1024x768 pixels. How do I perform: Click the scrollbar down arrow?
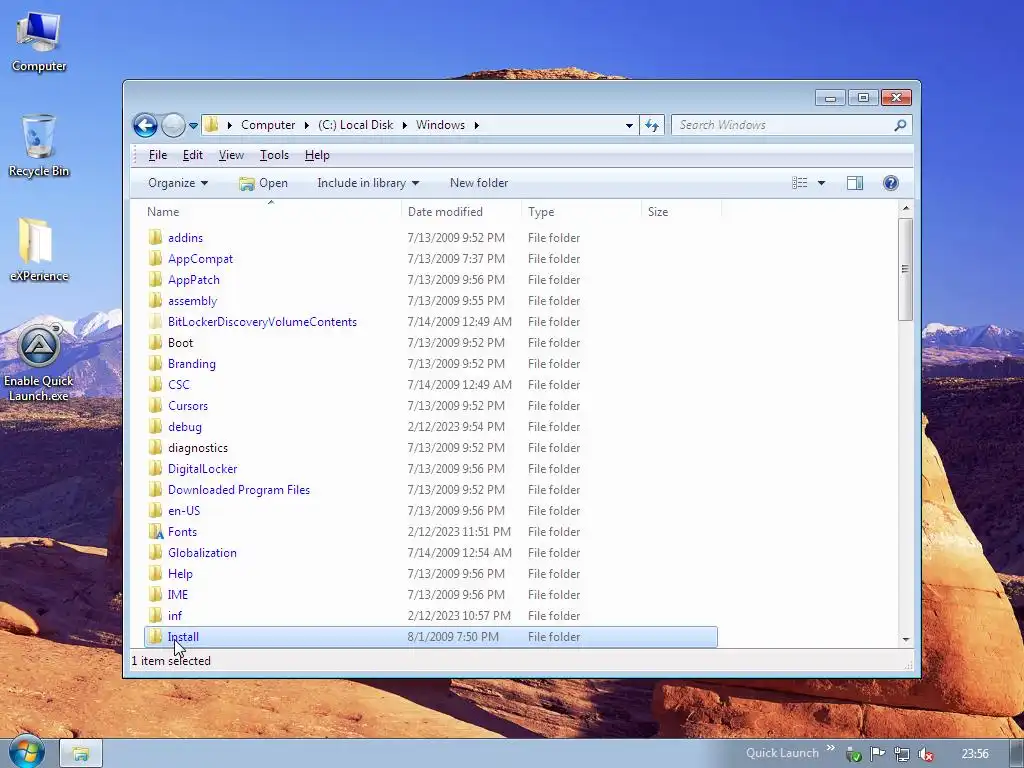click(905, 640)
